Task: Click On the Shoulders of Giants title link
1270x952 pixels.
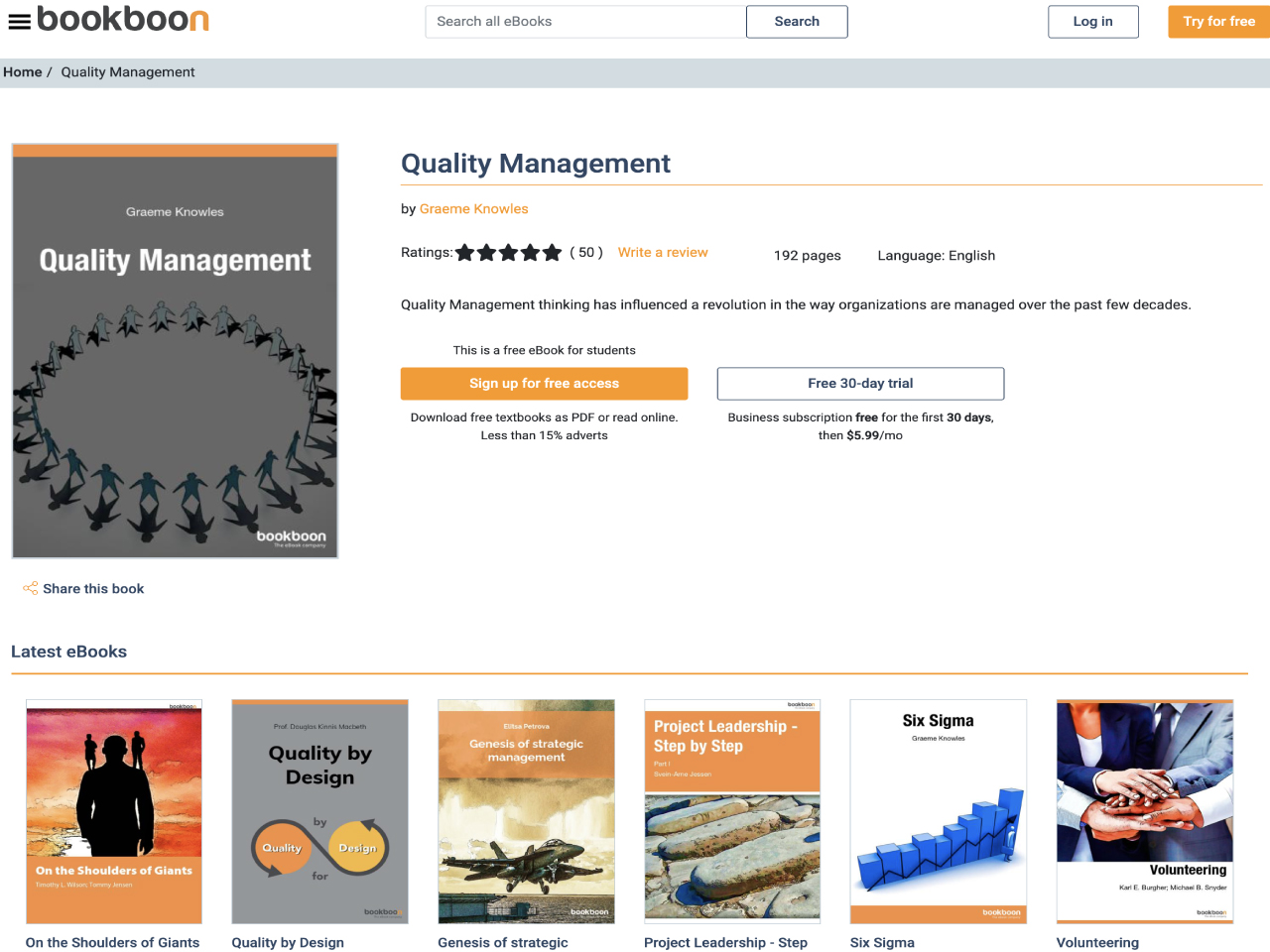Action: tap(113, 943)
